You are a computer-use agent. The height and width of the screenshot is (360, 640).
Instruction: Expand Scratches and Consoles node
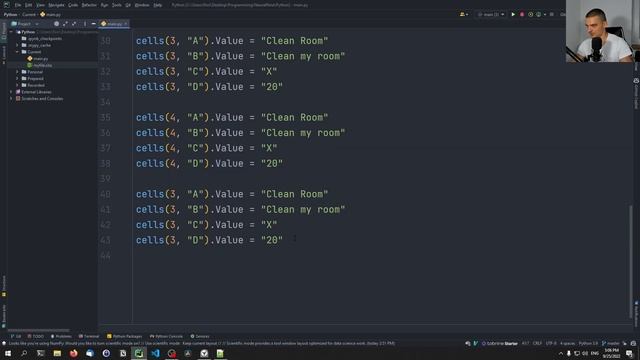[x=11, y=98]
